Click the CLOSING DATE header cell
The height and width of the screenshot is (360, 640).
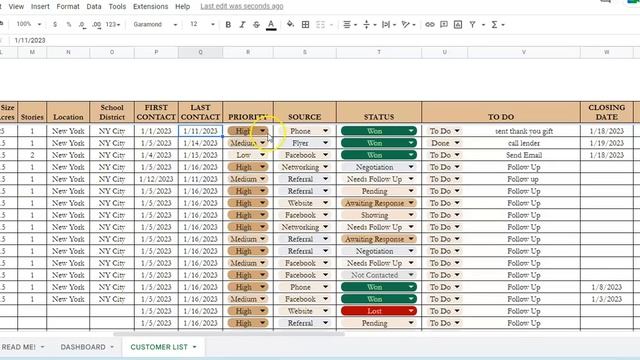tap(607, 112)
